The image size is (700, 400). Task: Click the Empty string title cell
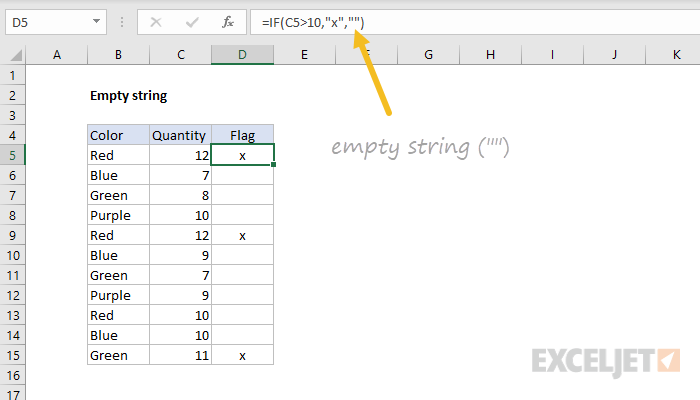tap(128, 96)
